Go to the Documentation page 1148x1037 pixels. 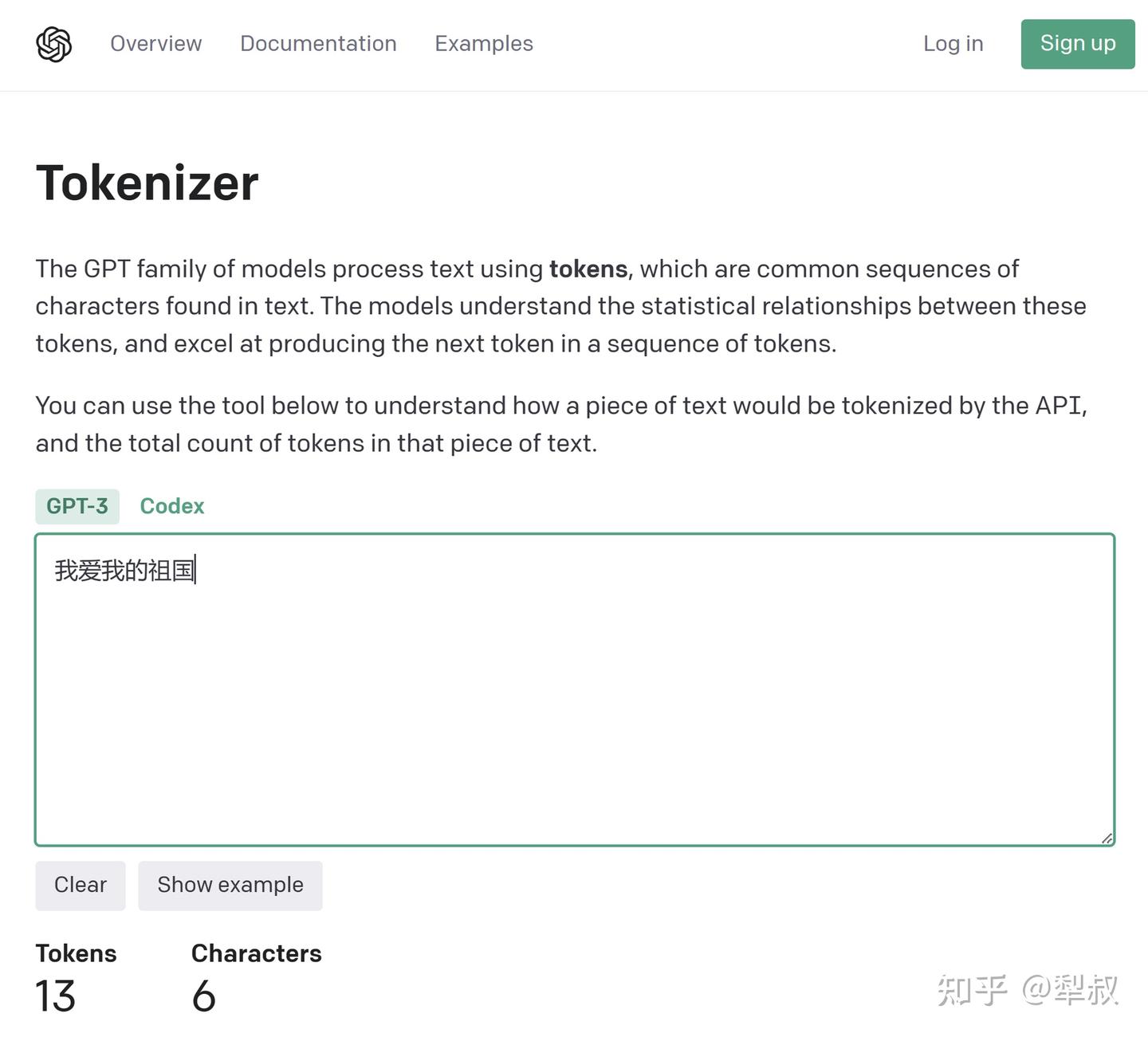[318, 44]
